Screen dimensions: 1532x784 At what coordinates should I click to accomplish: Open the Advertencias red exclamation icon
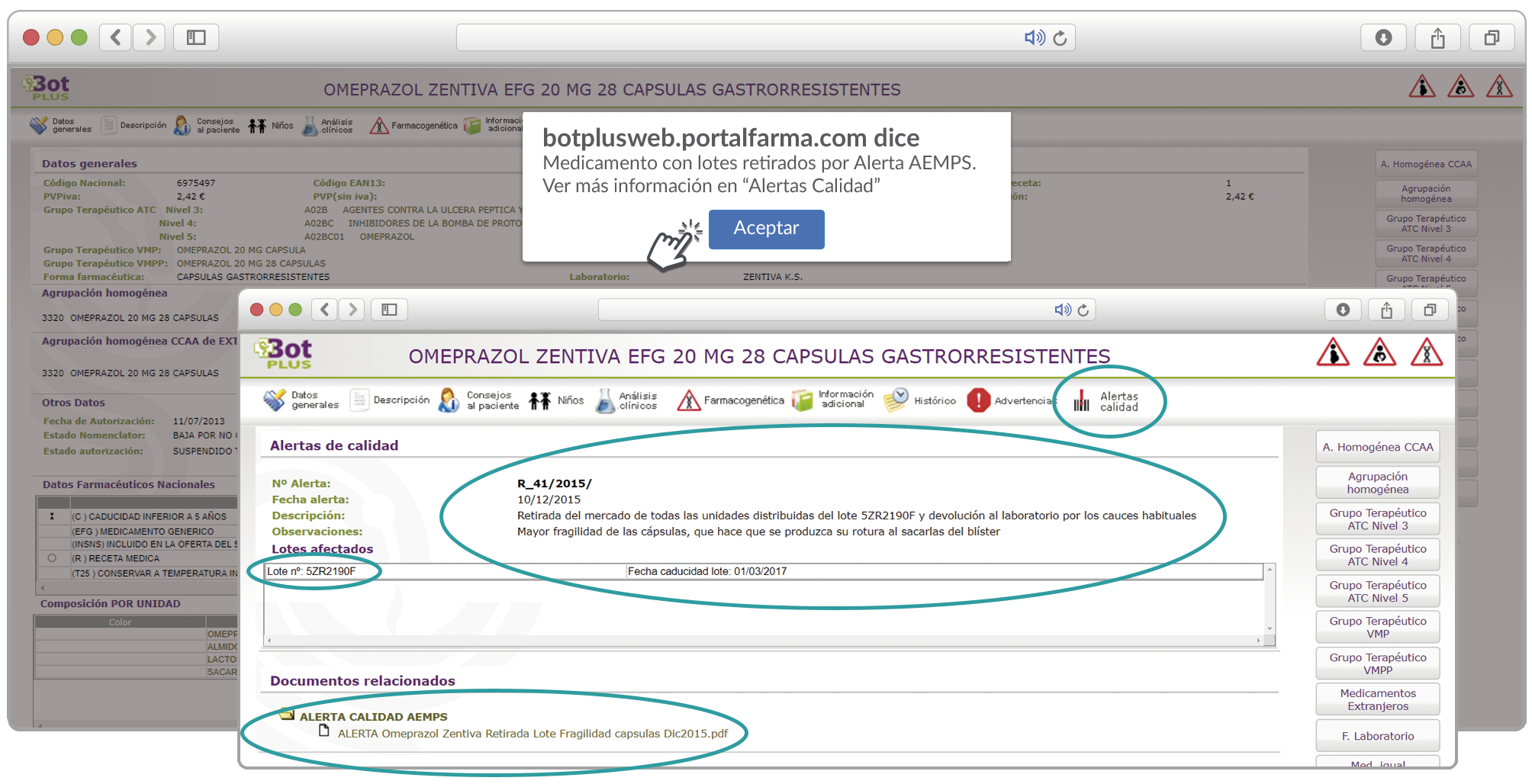pyautogui.click(x=978, y=400)
